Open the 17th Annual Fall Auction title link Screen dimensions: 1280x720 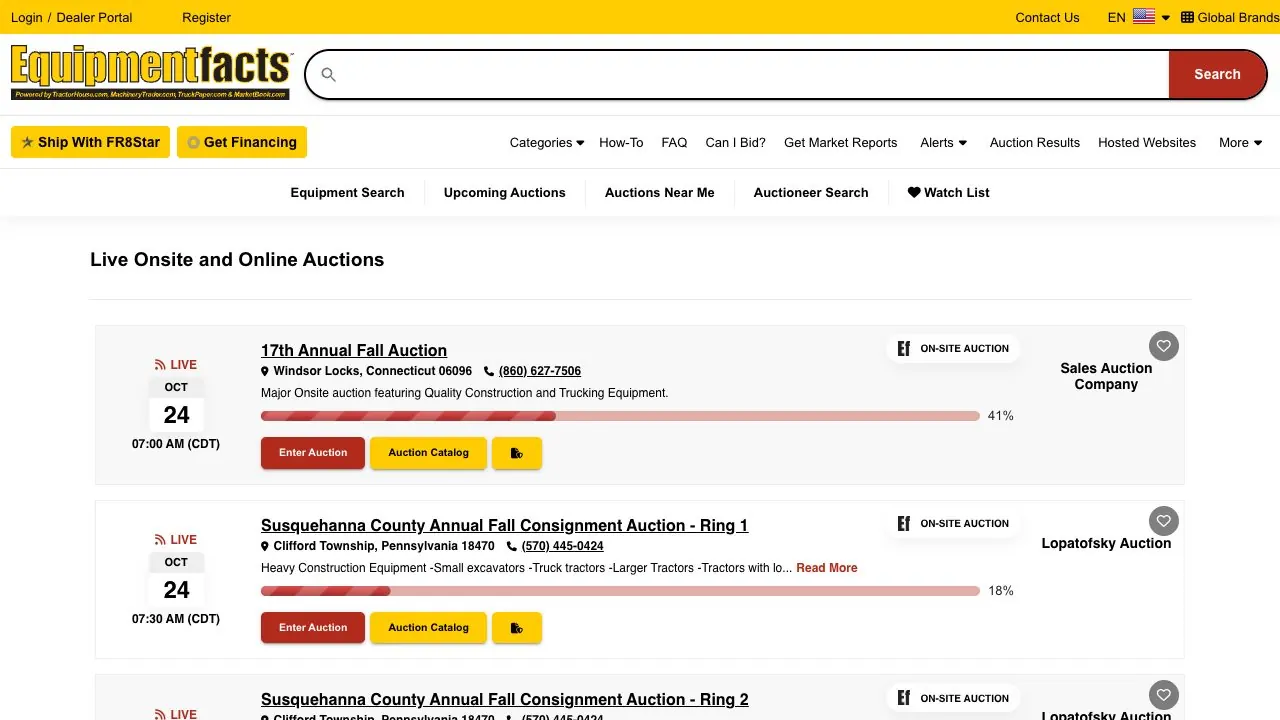354,350
